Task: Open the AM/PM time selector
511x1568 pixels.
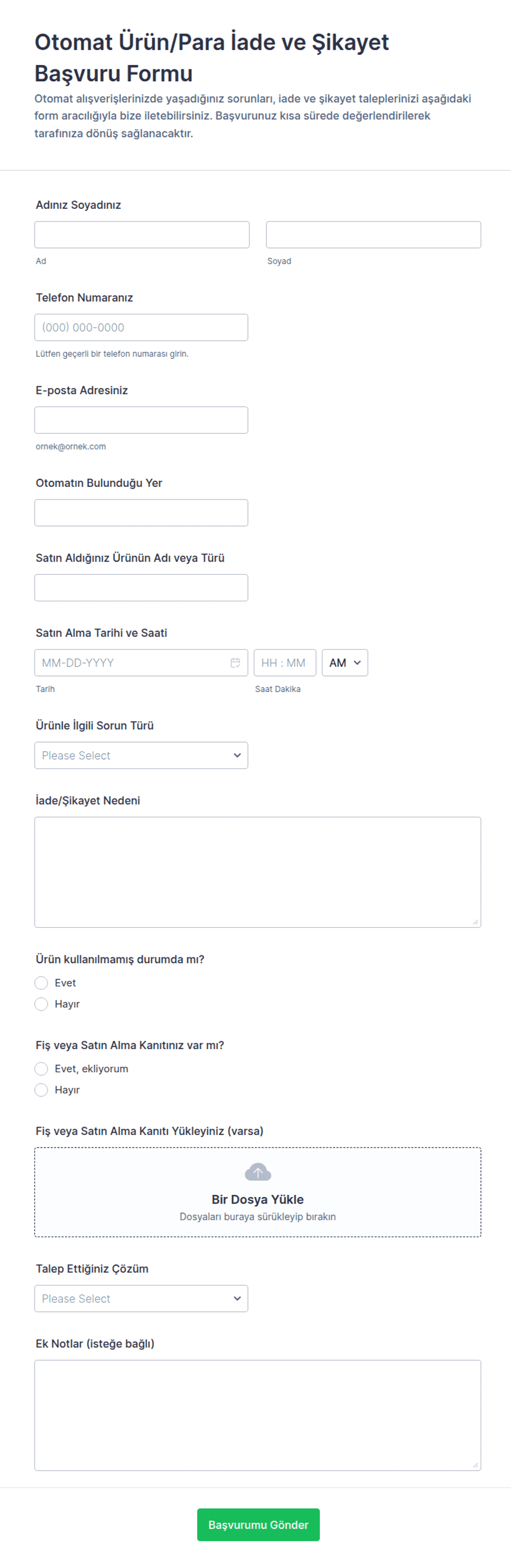Action: coord(345,663)
